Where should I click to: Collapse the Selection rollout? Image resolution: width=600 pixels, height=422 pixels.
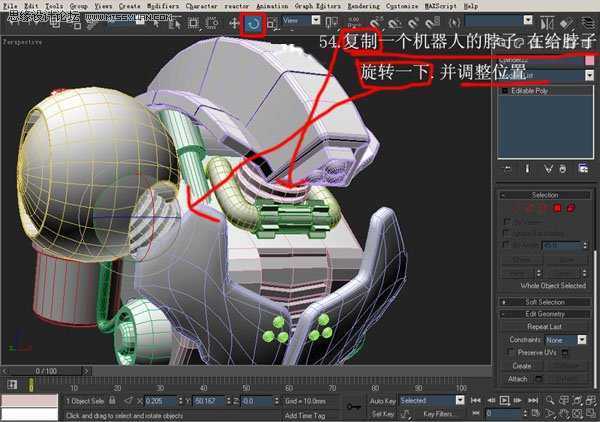click(545, 195)
